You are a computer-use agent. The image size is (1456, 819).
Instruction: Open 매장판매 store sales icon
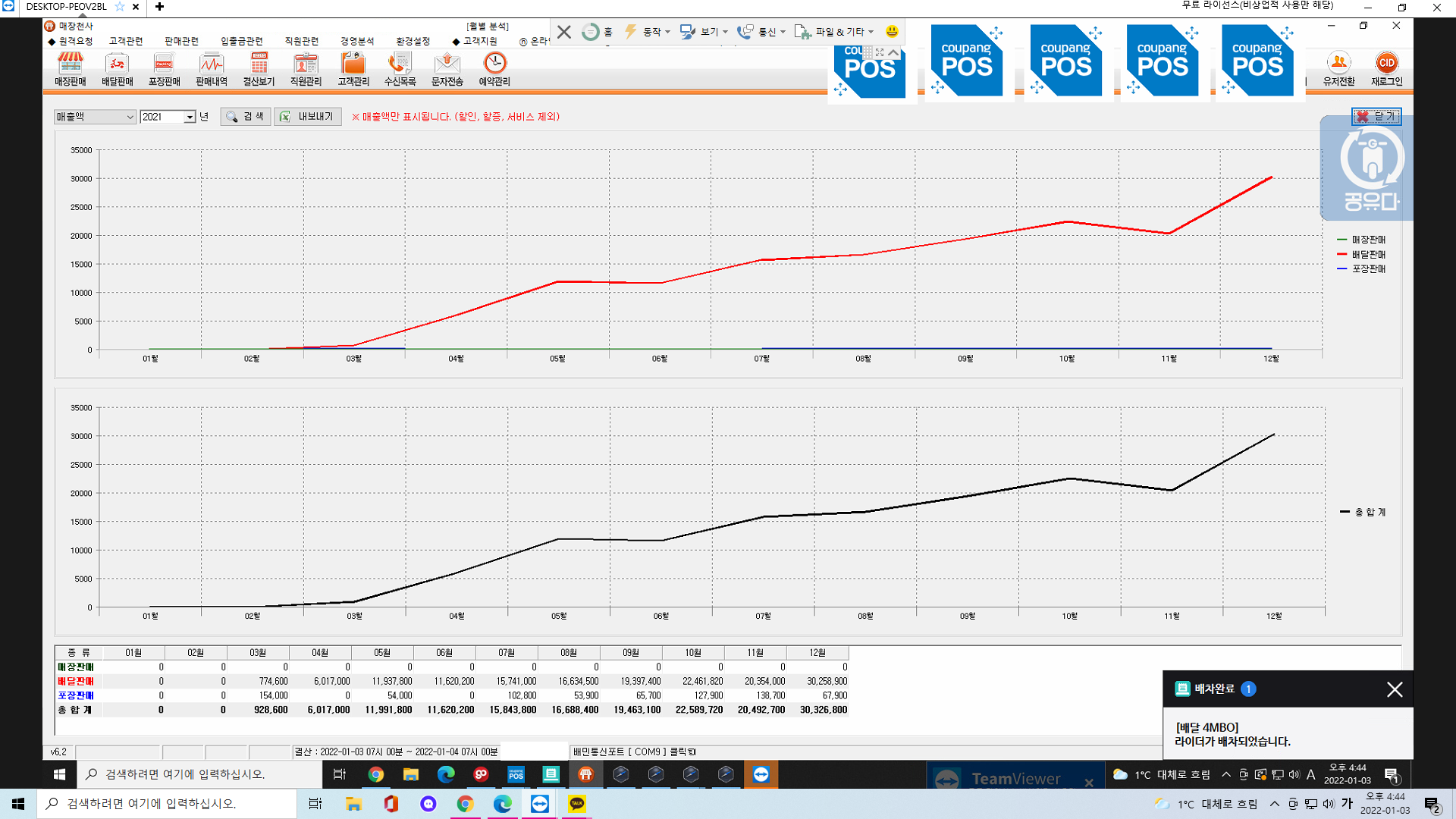click(70, 69)
